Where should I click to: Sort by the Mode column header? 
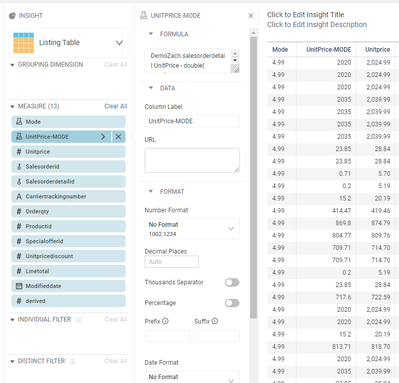[x=280, y=50]
